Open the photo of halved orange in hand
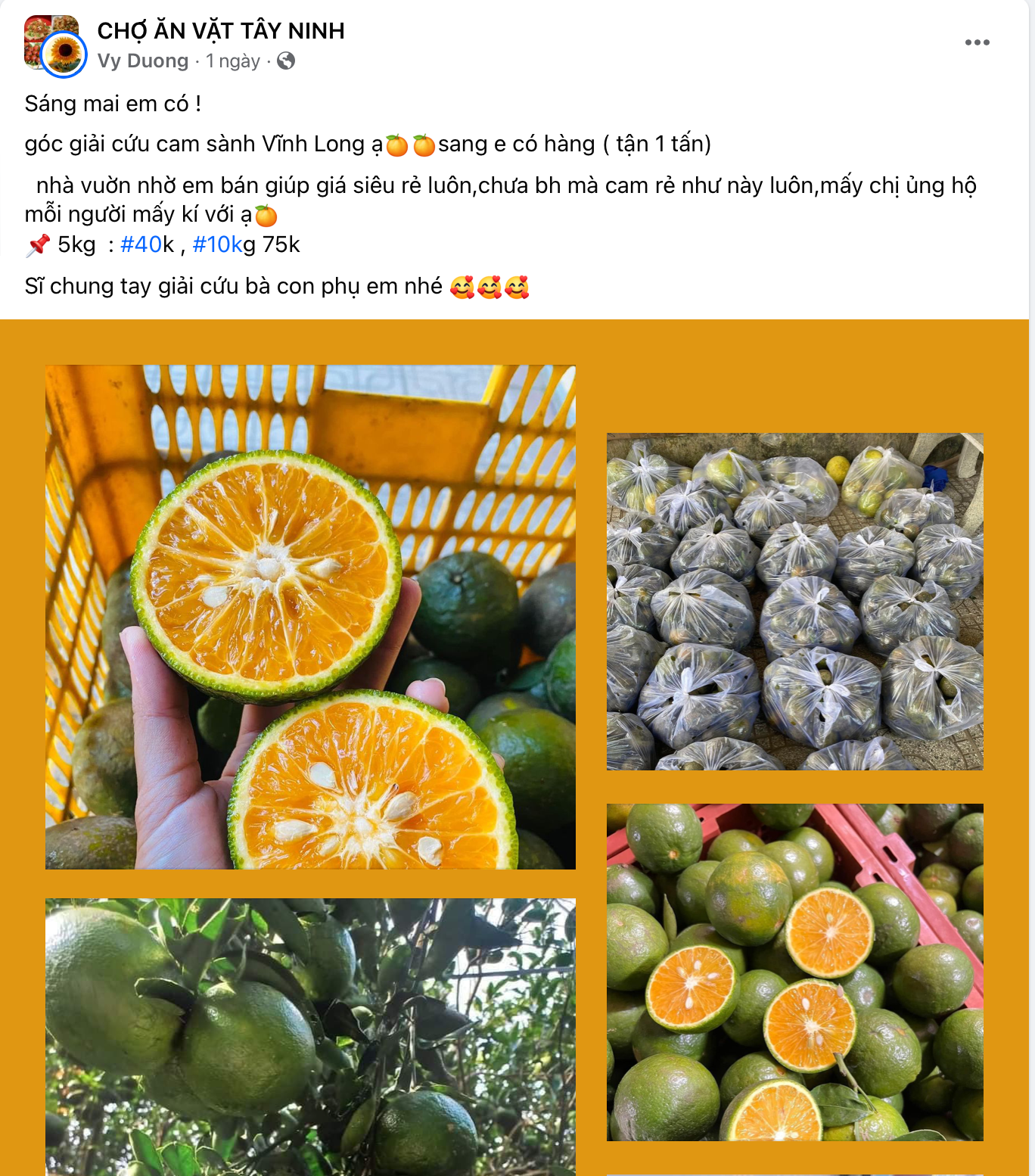The image size is (1035, 1176). 310,617
